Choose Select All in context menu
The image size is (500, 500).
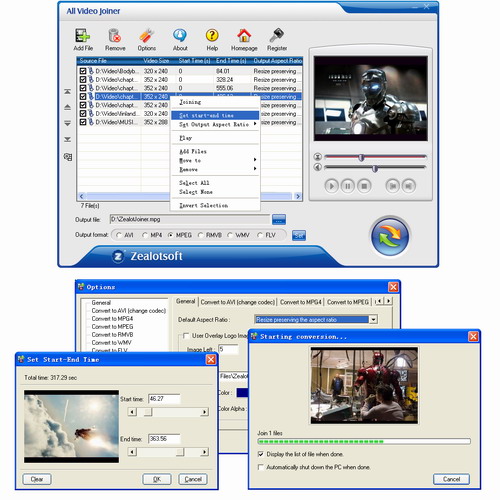tap(215, 183)
